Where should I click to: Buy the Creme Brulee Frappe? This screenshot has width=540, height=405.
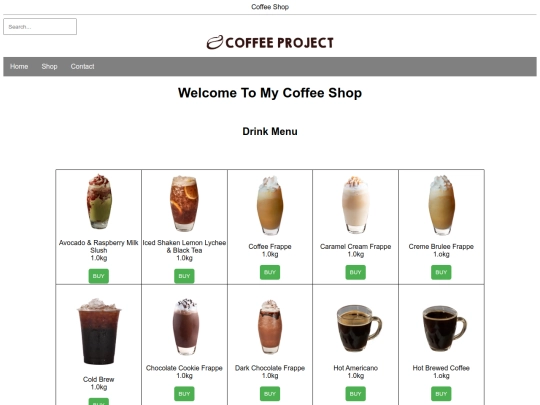pyautogui.click(x=441, y=272)
